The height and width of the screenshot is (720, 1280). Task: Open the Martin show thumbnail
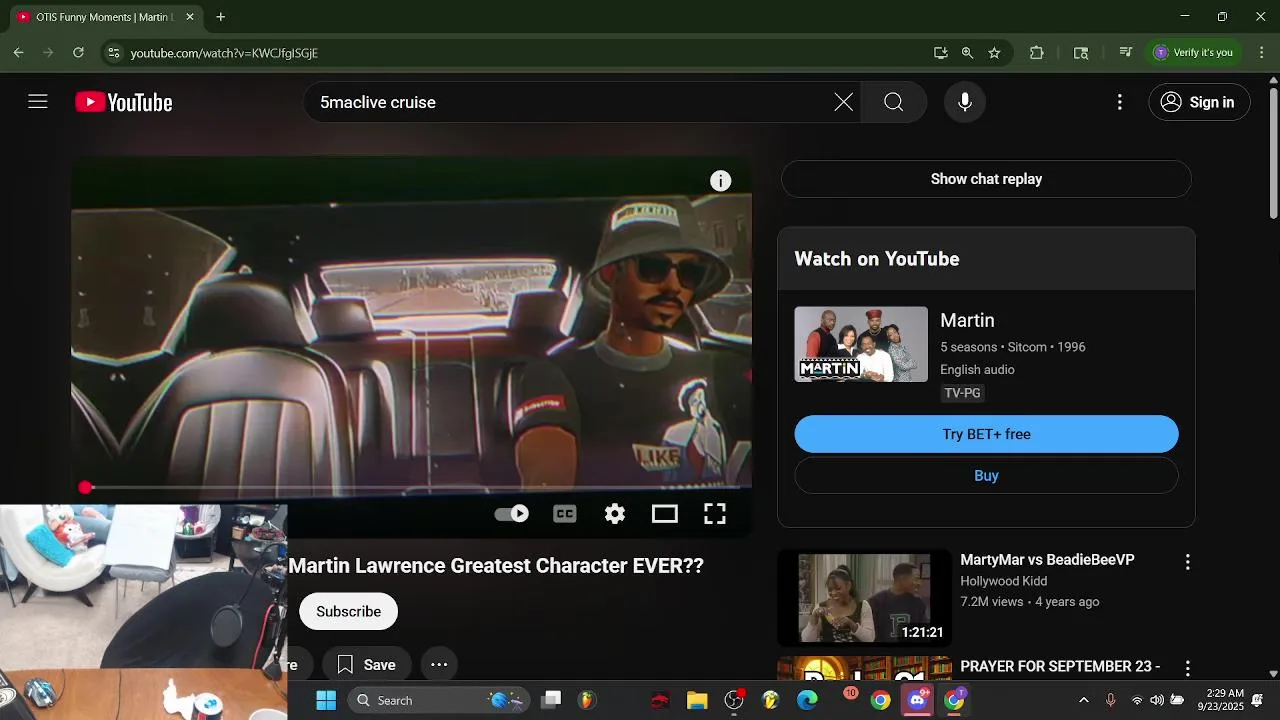[861, 344]
